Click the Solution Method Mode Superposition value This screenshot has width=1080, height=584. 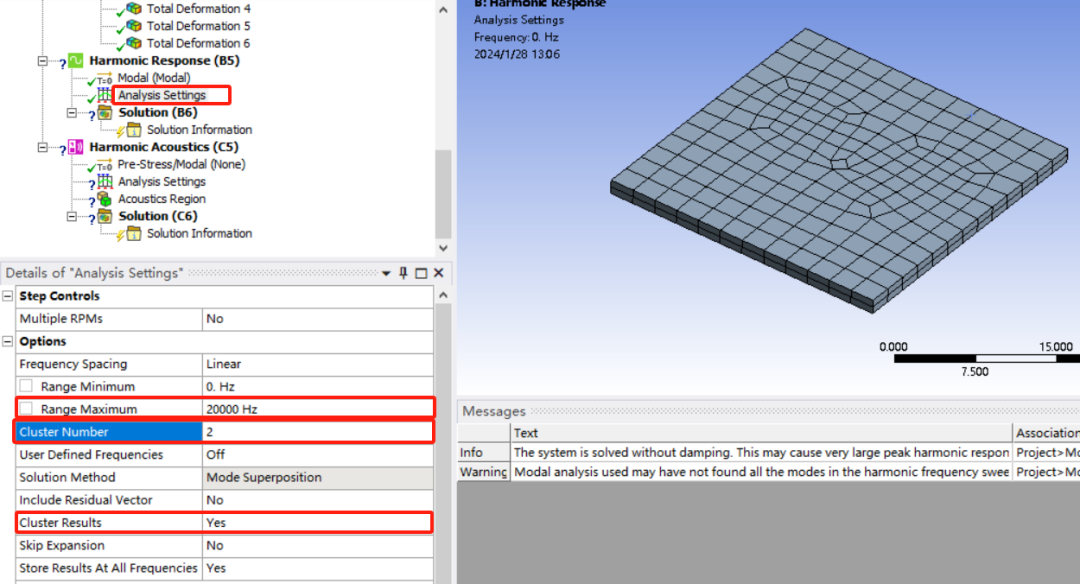(318, 477)
